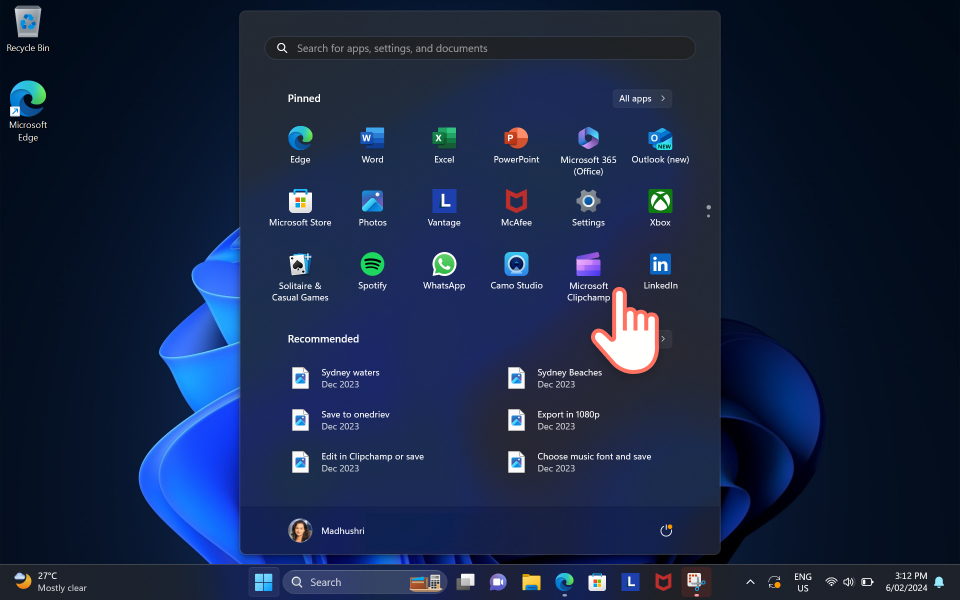Click sync status tray icon
The image size is (960, 600).
pyautogui.click(x=774, y=582)
